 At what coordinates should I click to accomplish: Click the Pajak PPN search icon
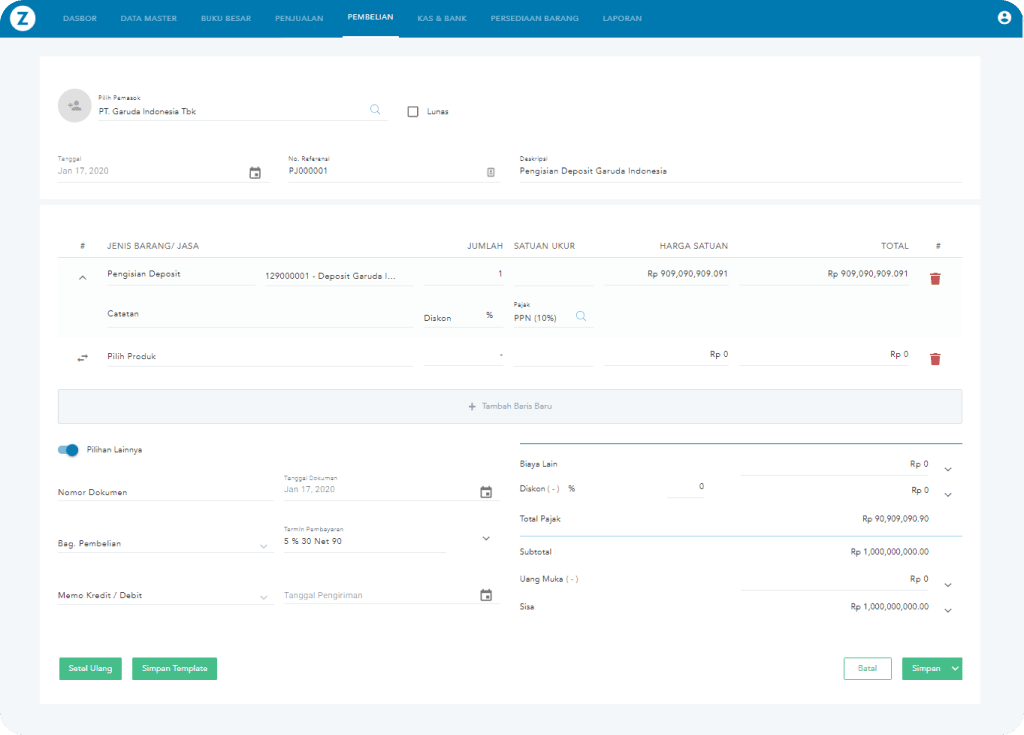[x=580, y=317]
